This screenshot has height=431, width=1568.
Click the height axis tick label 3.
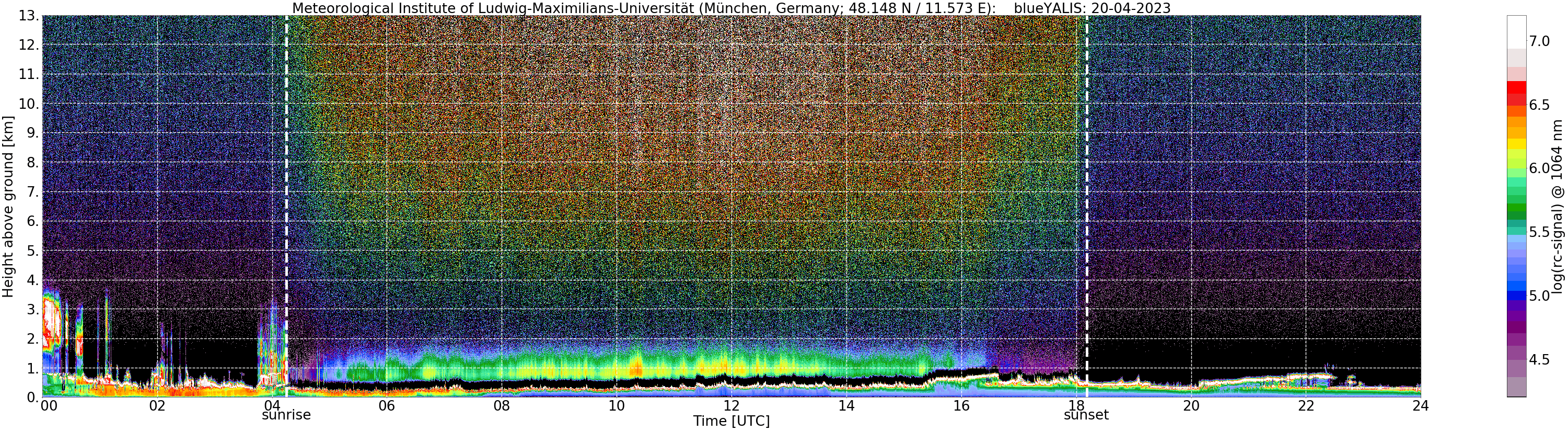(x=33, y=310)
